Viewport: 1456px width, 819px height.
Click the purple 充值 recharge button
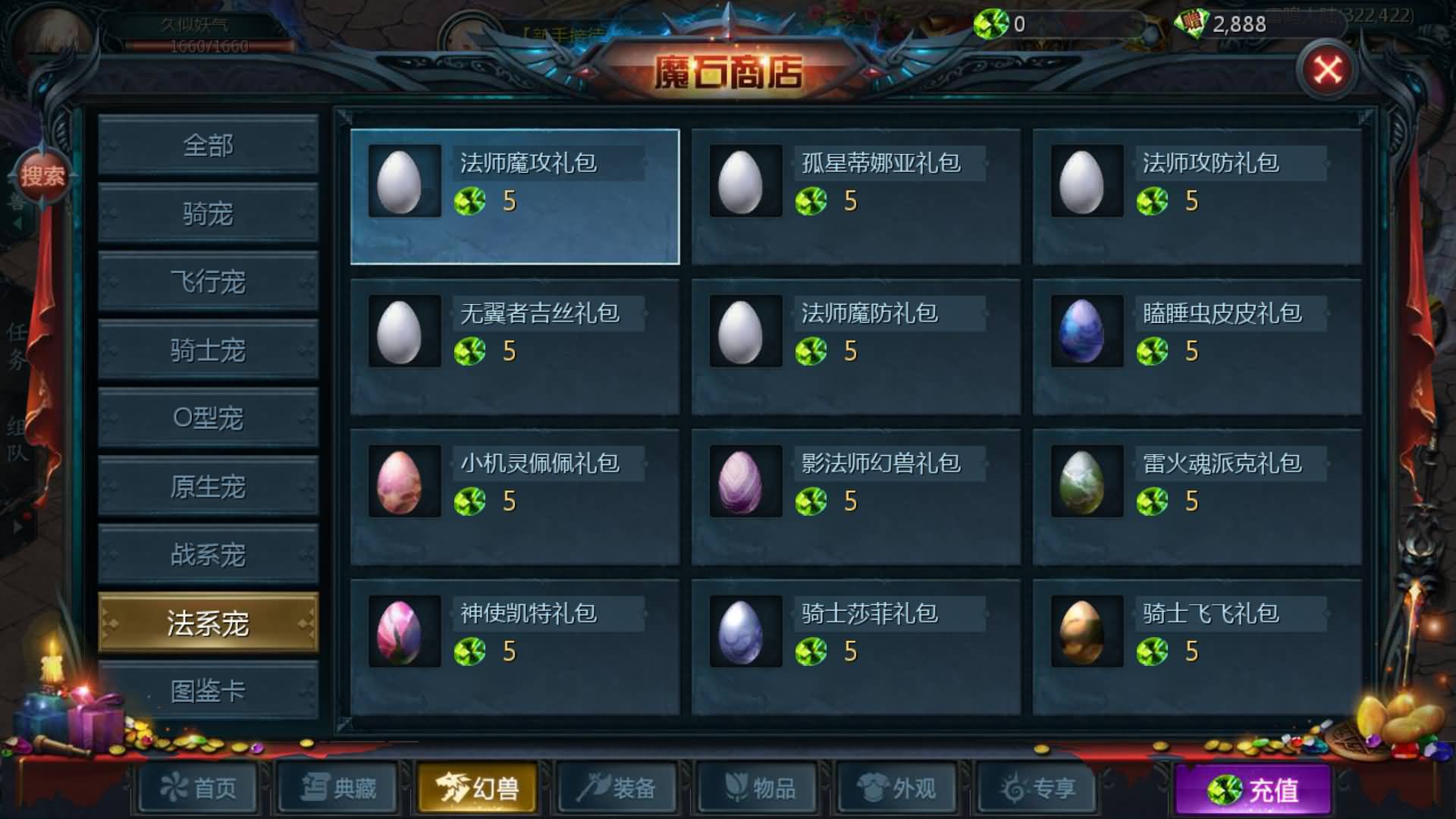click(1252, 790)
